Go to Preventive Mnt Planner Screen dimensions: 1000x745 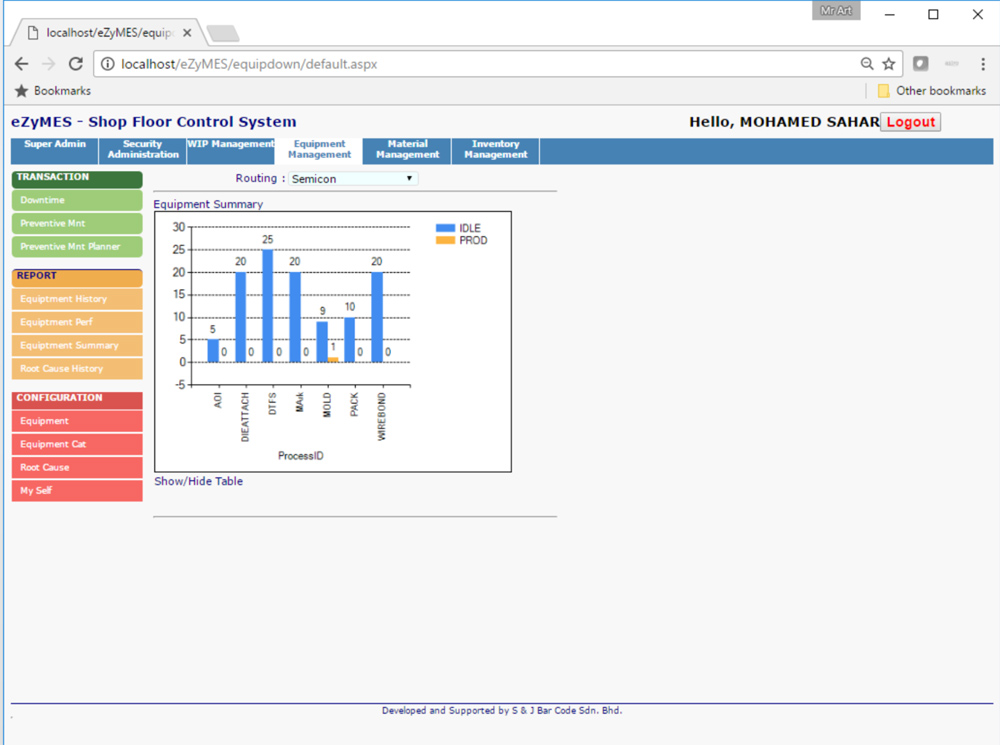77,247
